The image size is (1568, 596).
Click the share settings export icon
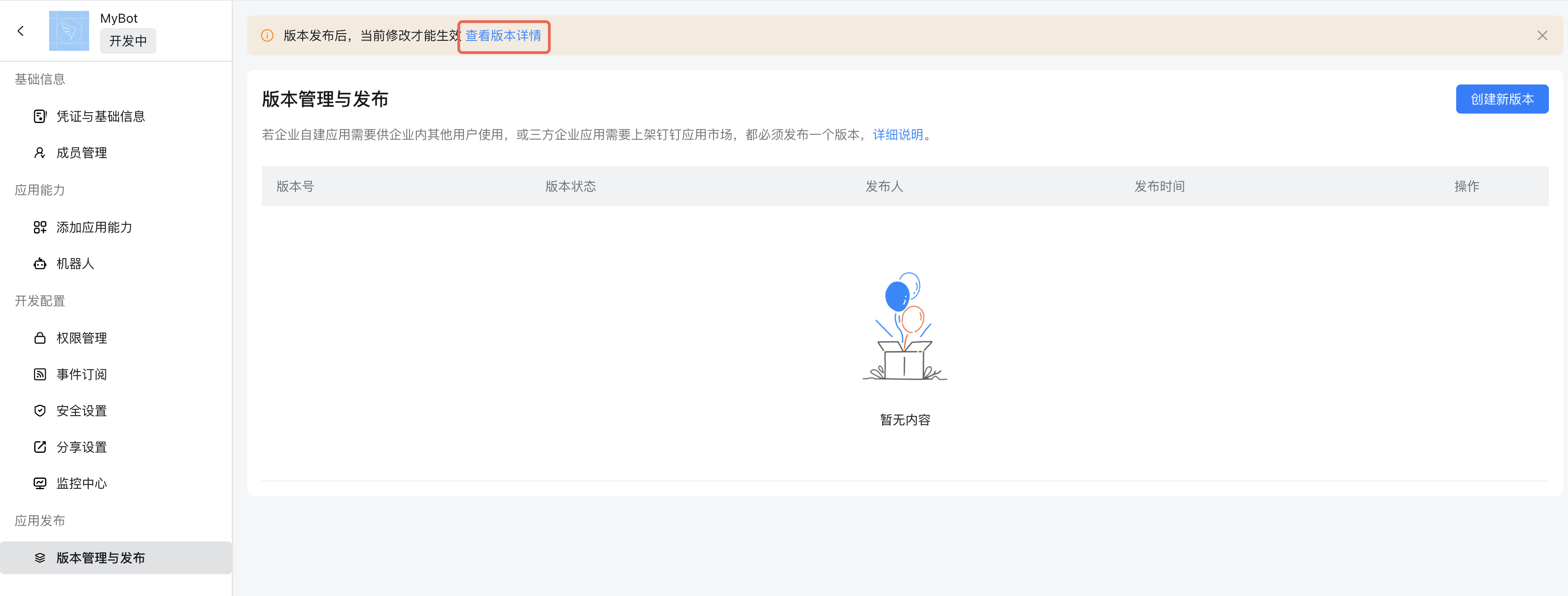(x=40, y=447)
